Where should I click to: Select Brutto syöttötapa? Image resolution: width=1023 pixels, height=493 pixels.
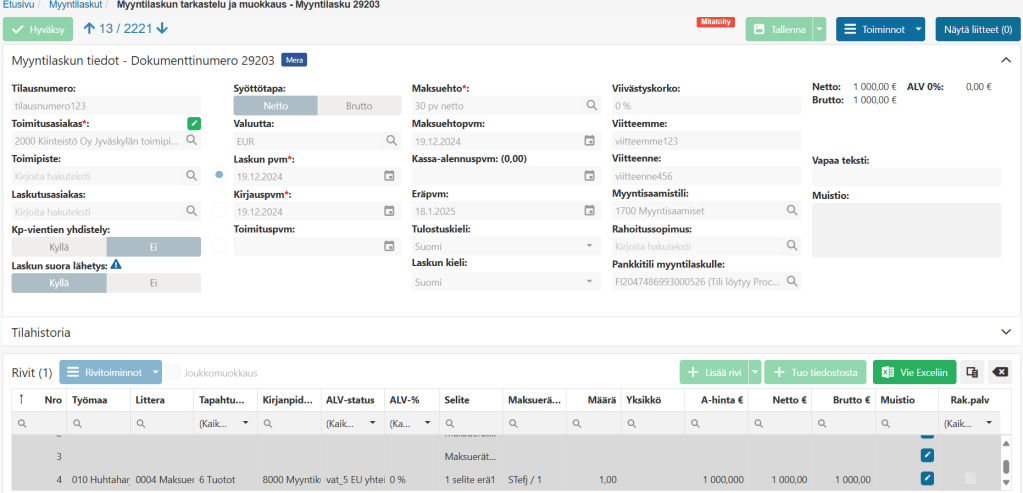[x=359, y=106]
